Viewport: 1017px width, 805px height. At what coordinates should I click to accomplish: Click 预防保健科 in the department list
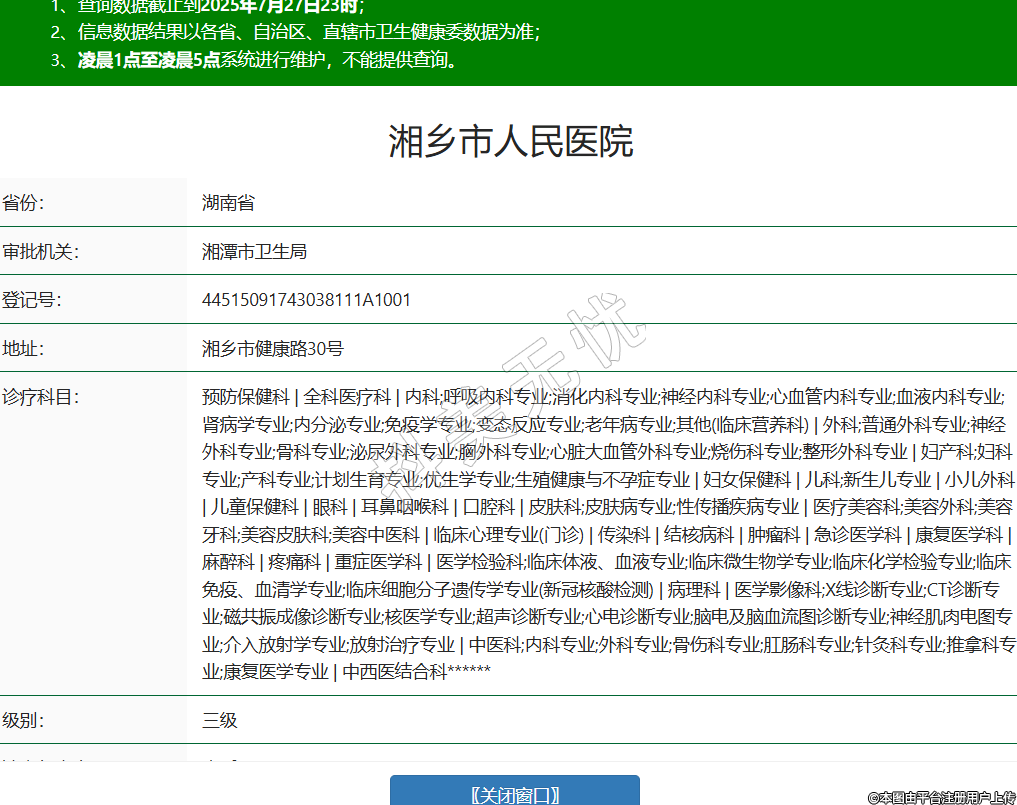tap(245, 397)
